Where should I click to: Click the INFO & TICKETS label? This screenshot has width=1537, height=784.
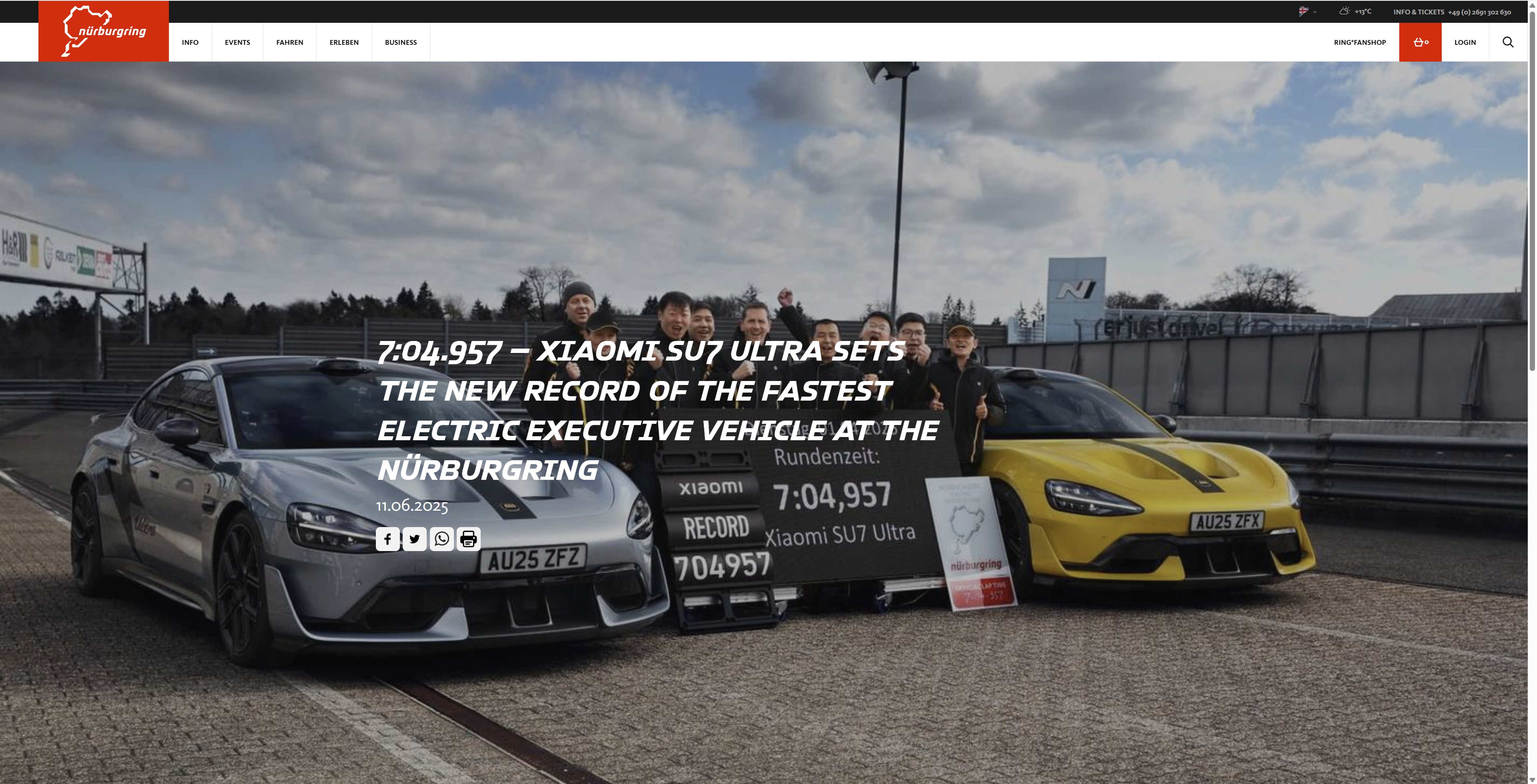(1418, 12)
